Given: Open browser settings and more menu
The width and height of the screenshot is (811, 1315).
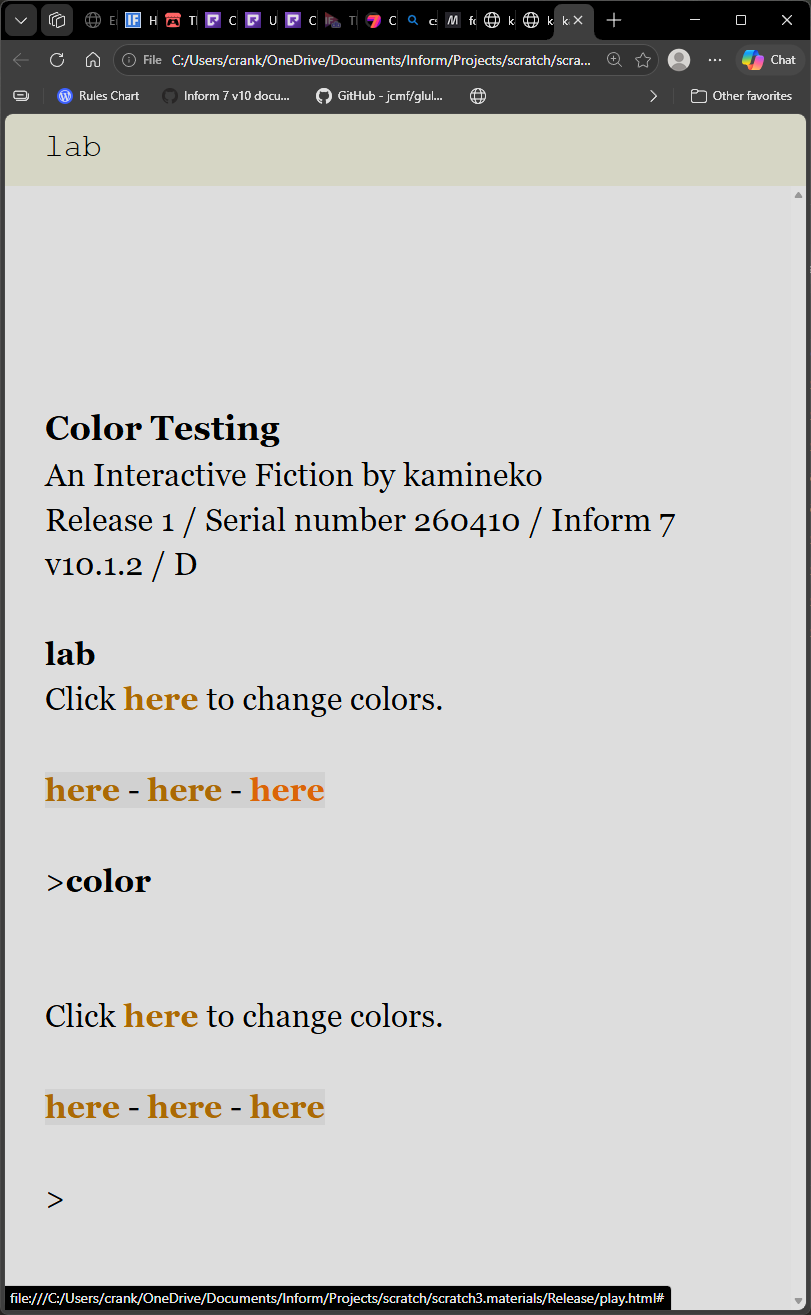Looking at the screenshot, I should pos(715,60).
